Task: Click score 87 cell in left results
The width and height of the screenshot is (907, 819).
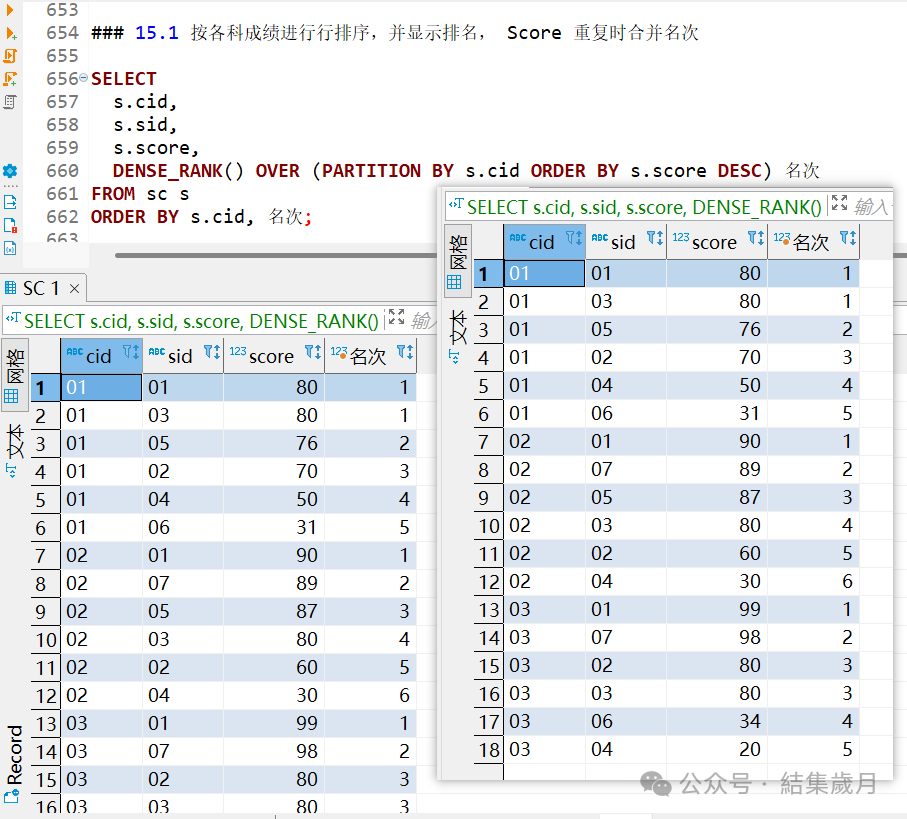Action: pos(274,611)
